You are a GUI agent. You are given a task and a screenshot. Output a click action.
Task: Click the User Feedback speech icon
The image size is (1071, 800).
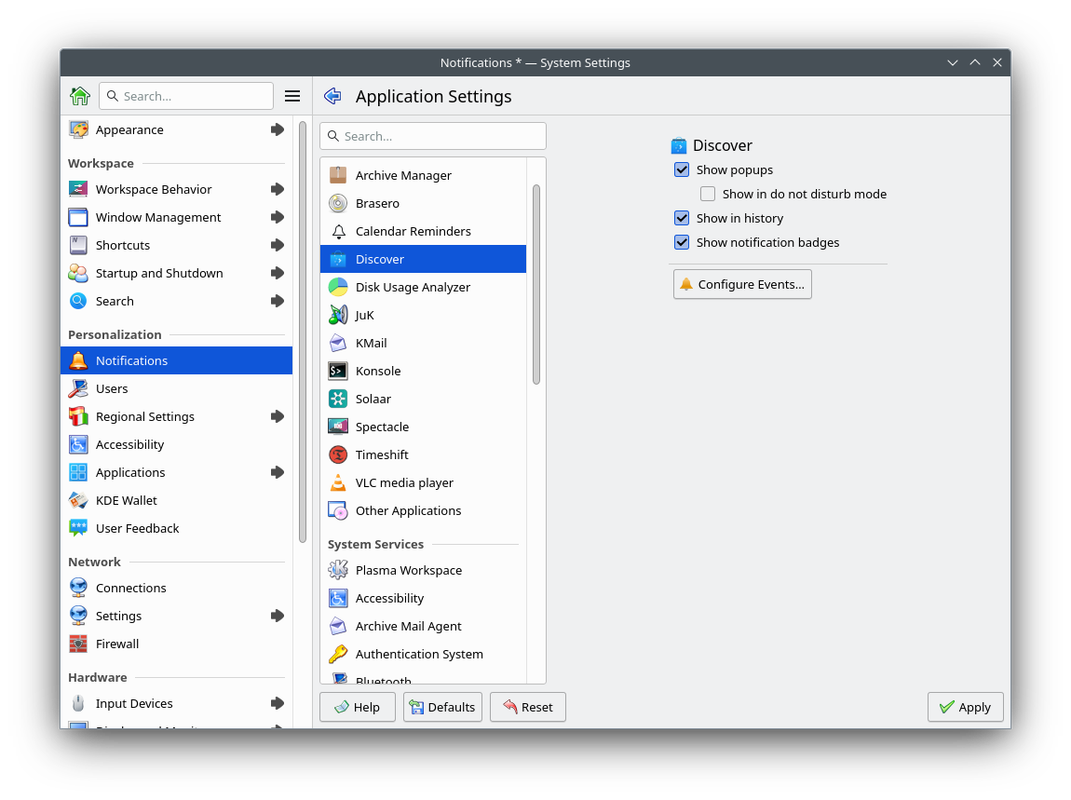tap(79, 528)
